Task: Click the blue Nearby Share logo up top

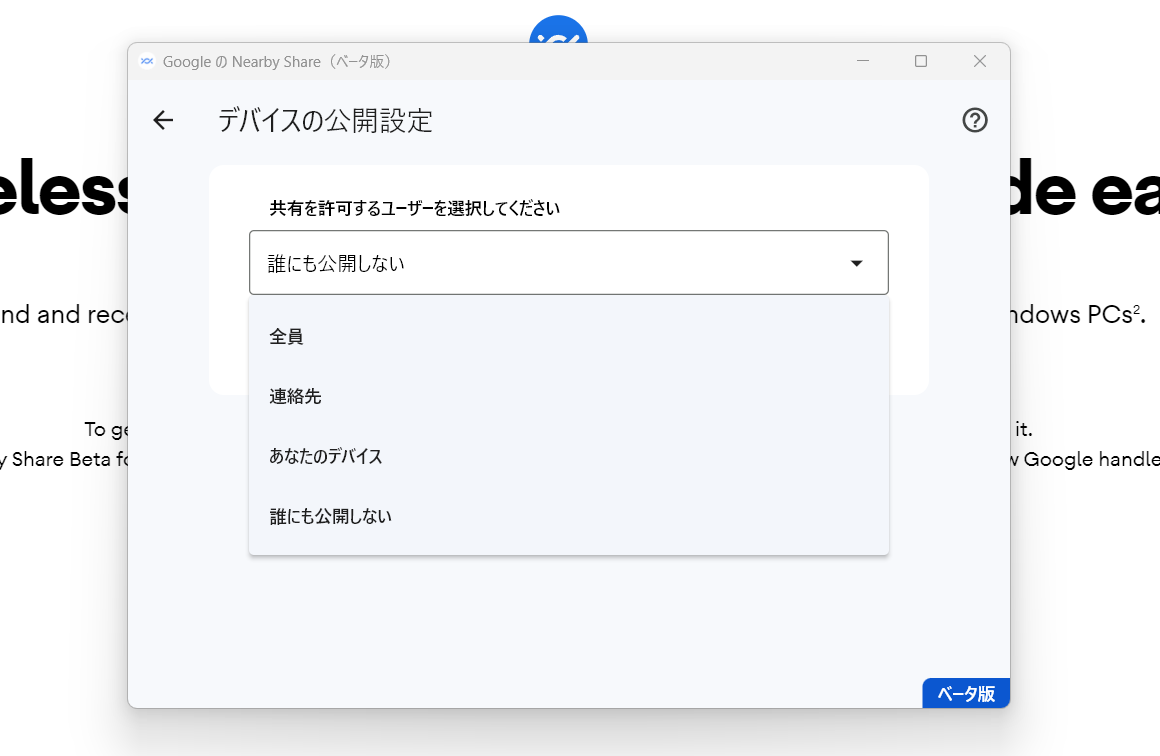Action: click(557, 30)
